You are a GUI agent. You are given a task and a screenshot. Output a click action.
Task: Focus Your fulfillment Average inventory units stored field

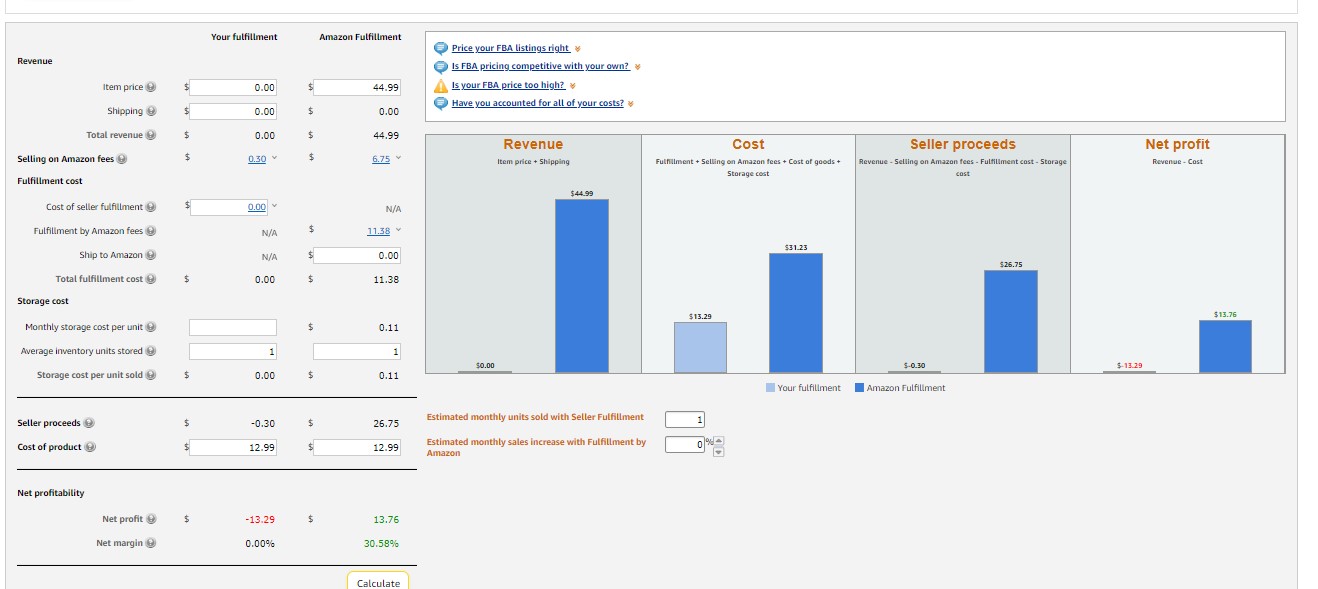pos(233,351)
